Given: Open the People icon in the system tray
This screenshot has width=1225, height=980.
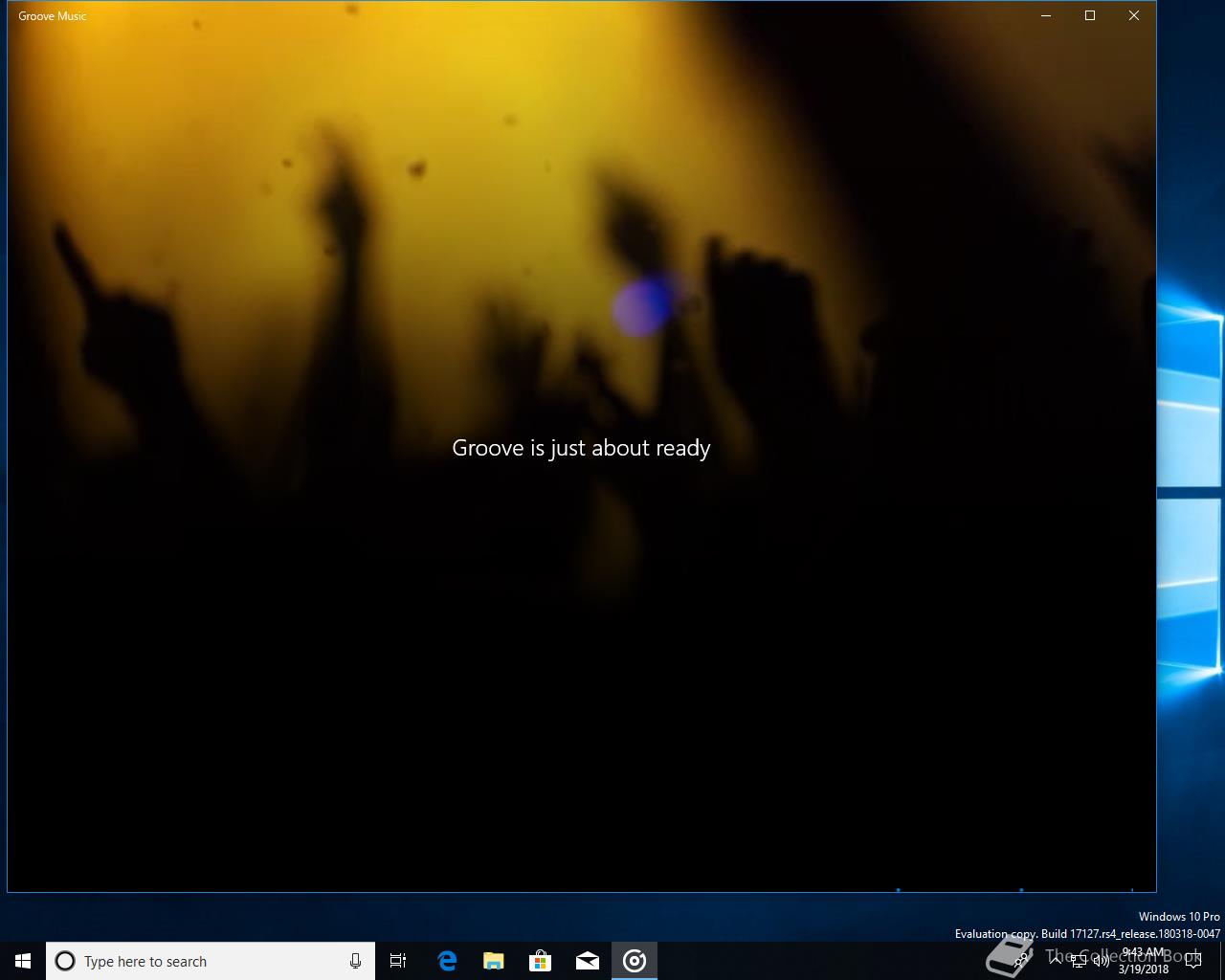Looking at the screenshot, I should coord(1023,961).
